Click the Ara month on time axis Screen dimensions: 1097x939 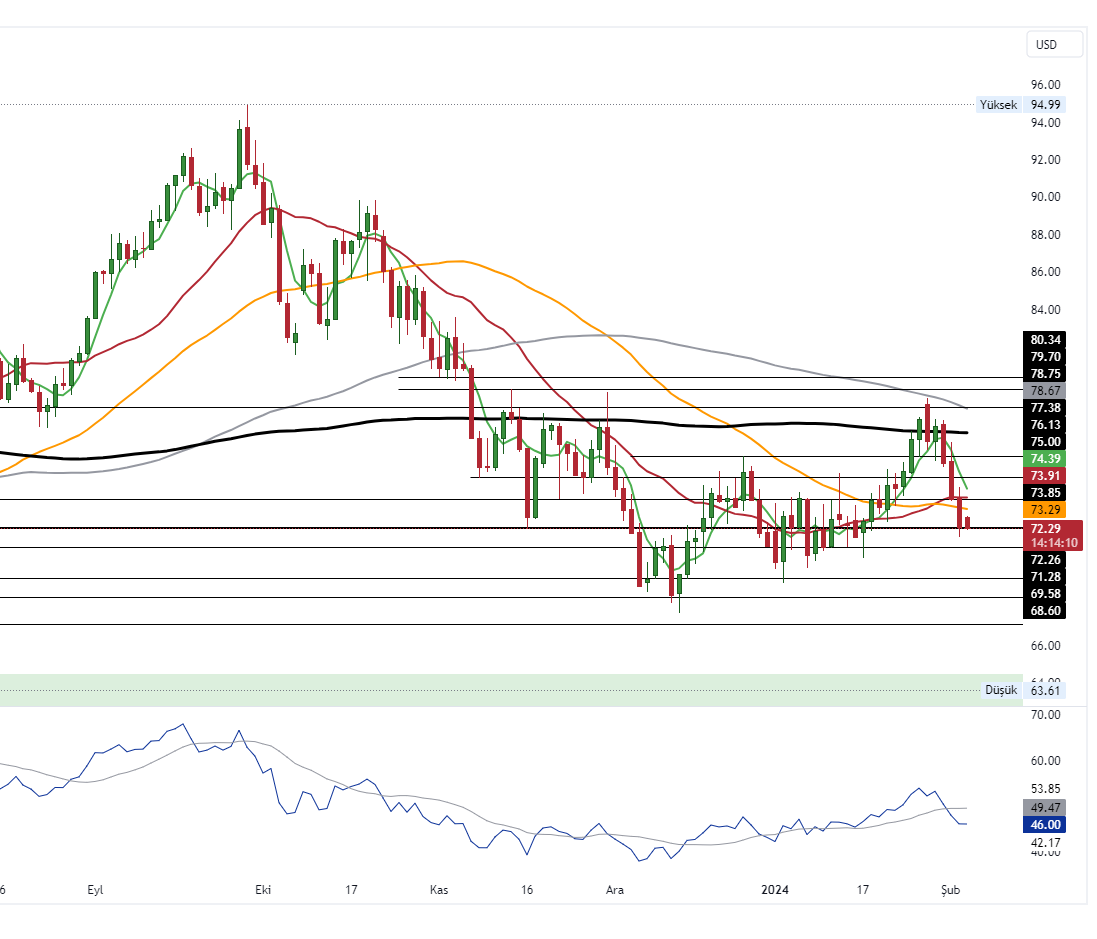[x=613, y=889]
